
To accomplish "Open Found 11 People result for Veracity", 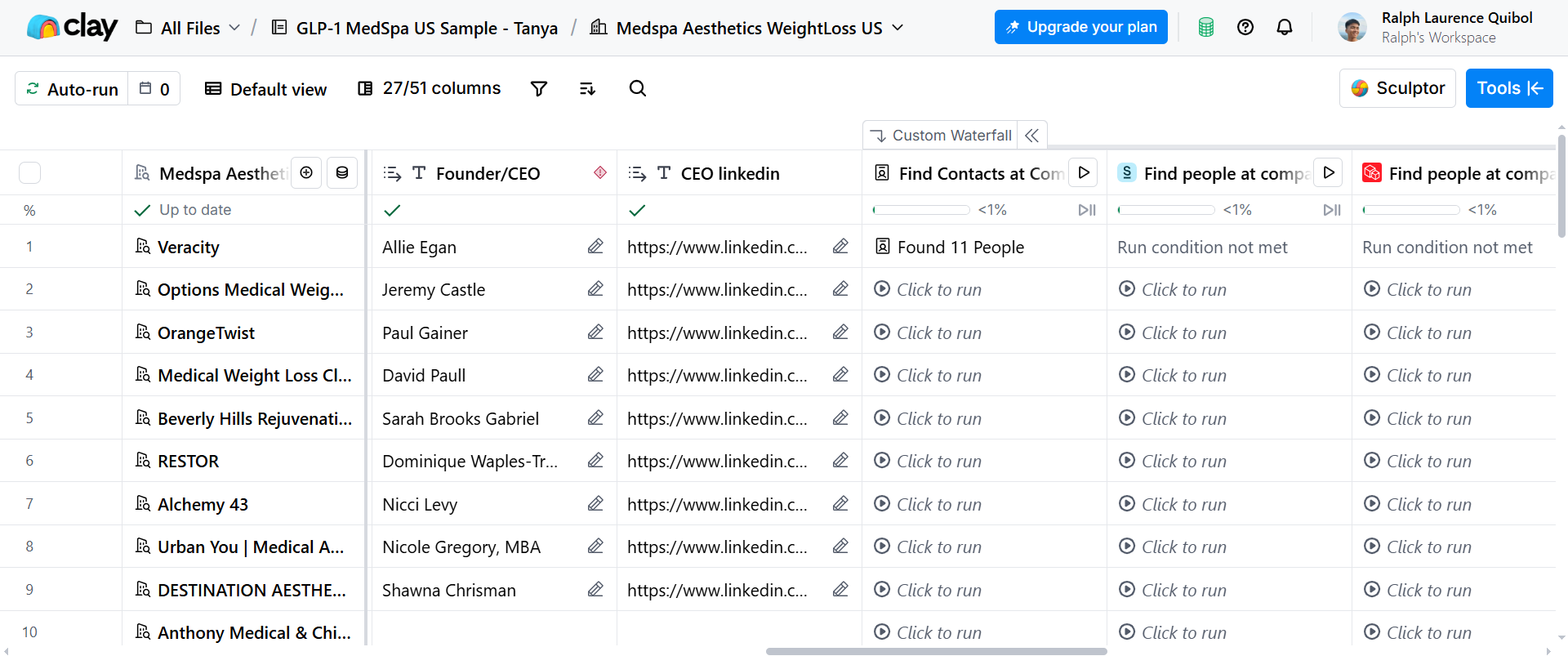I will [x=949, y=247].
